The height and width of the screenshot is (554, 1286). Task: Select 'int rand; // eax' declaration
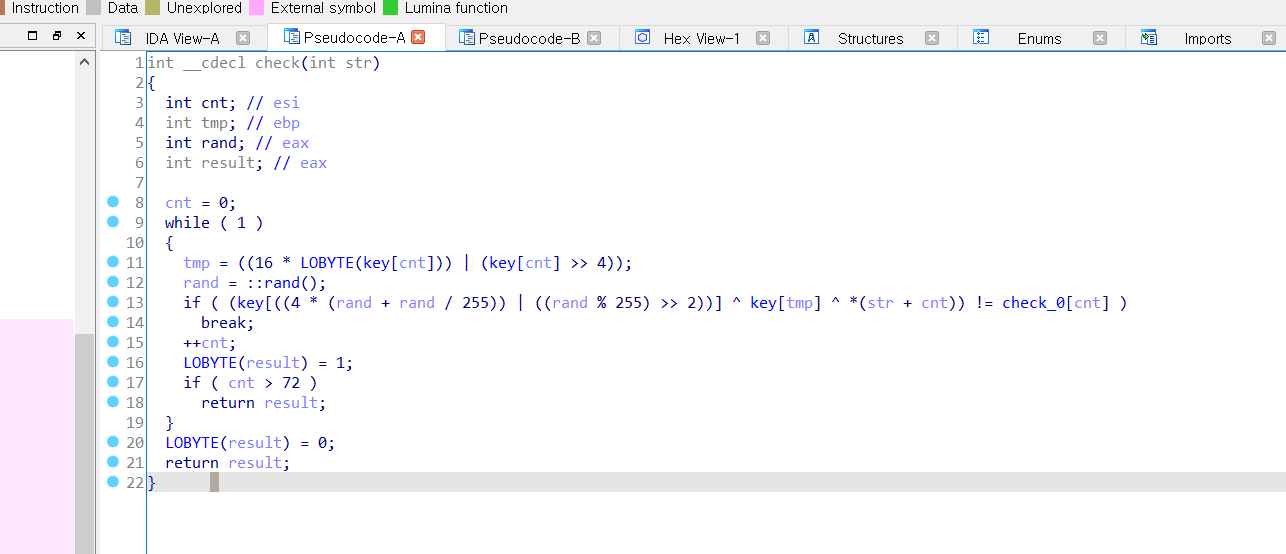[237, 143]
